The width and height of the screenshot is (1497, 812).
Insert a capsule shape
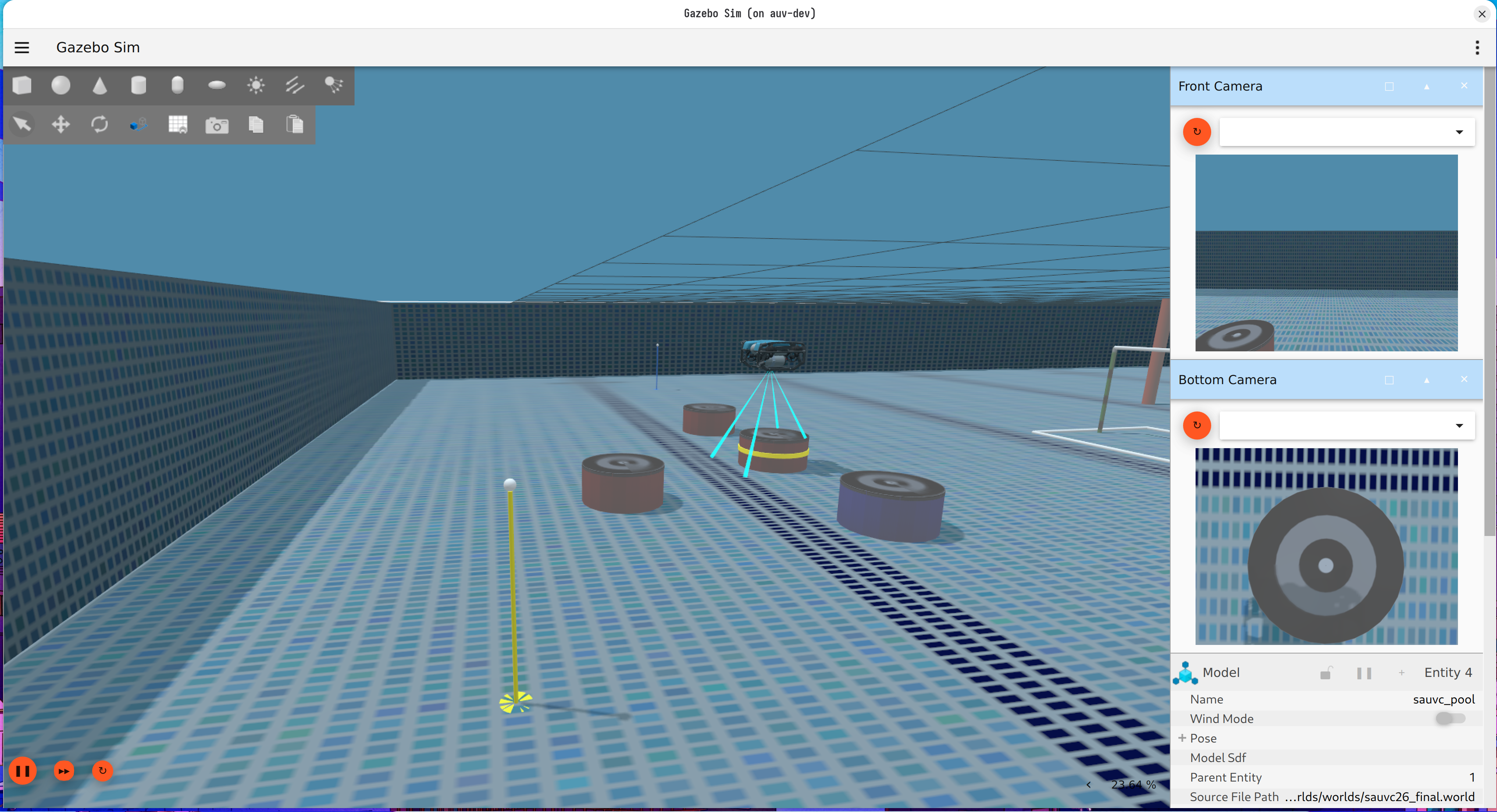178,85
